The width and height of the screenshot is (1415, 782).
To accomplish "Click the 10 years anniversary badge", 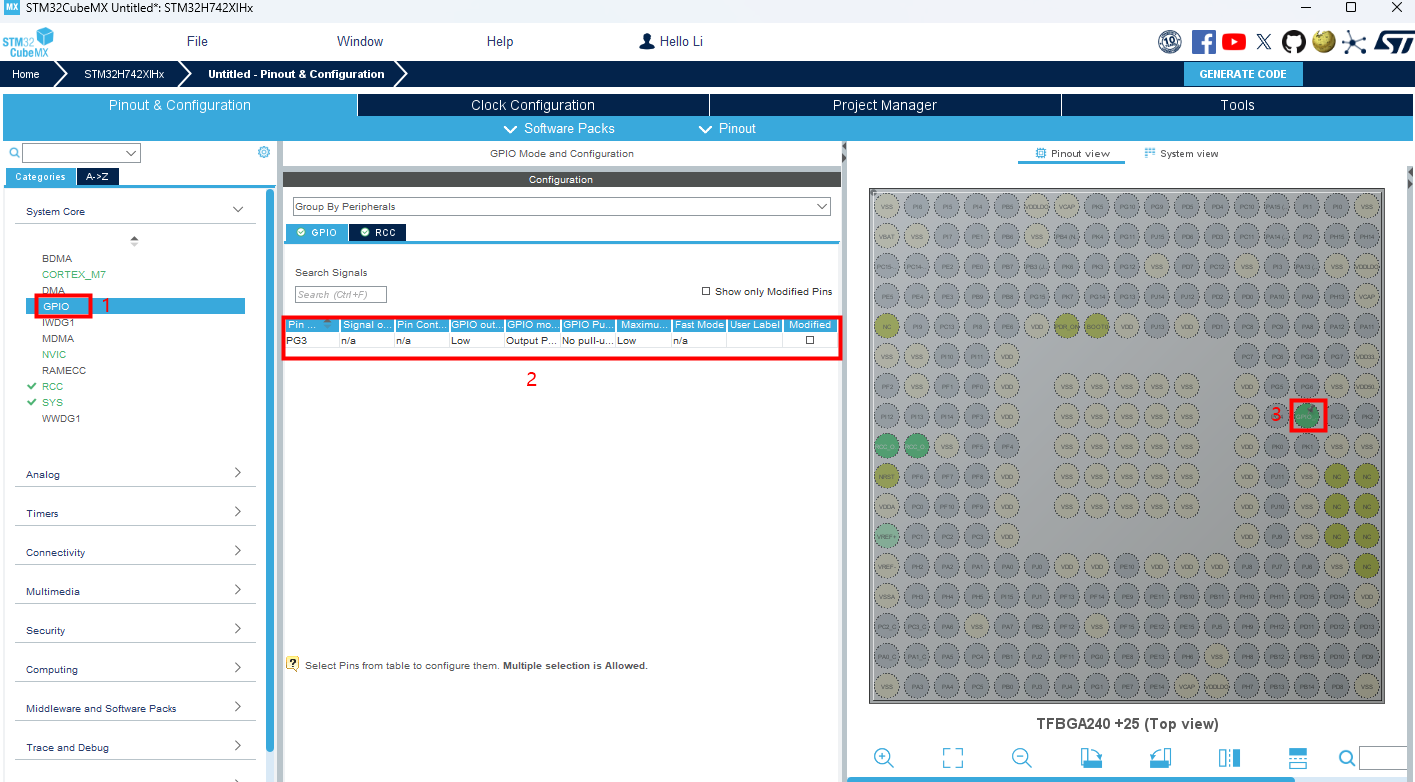I will [1170, 41].
